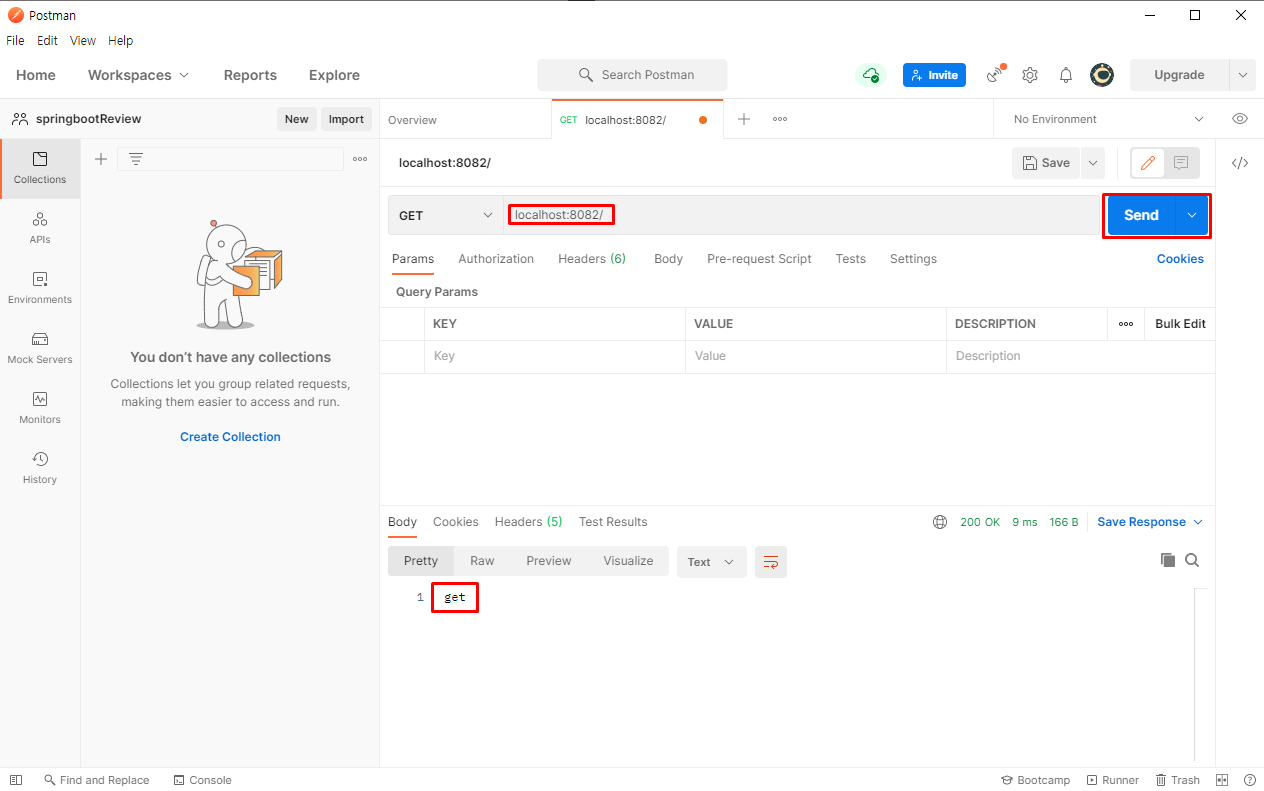
Task: Search the response magnifier icon
Action: 1192,560
